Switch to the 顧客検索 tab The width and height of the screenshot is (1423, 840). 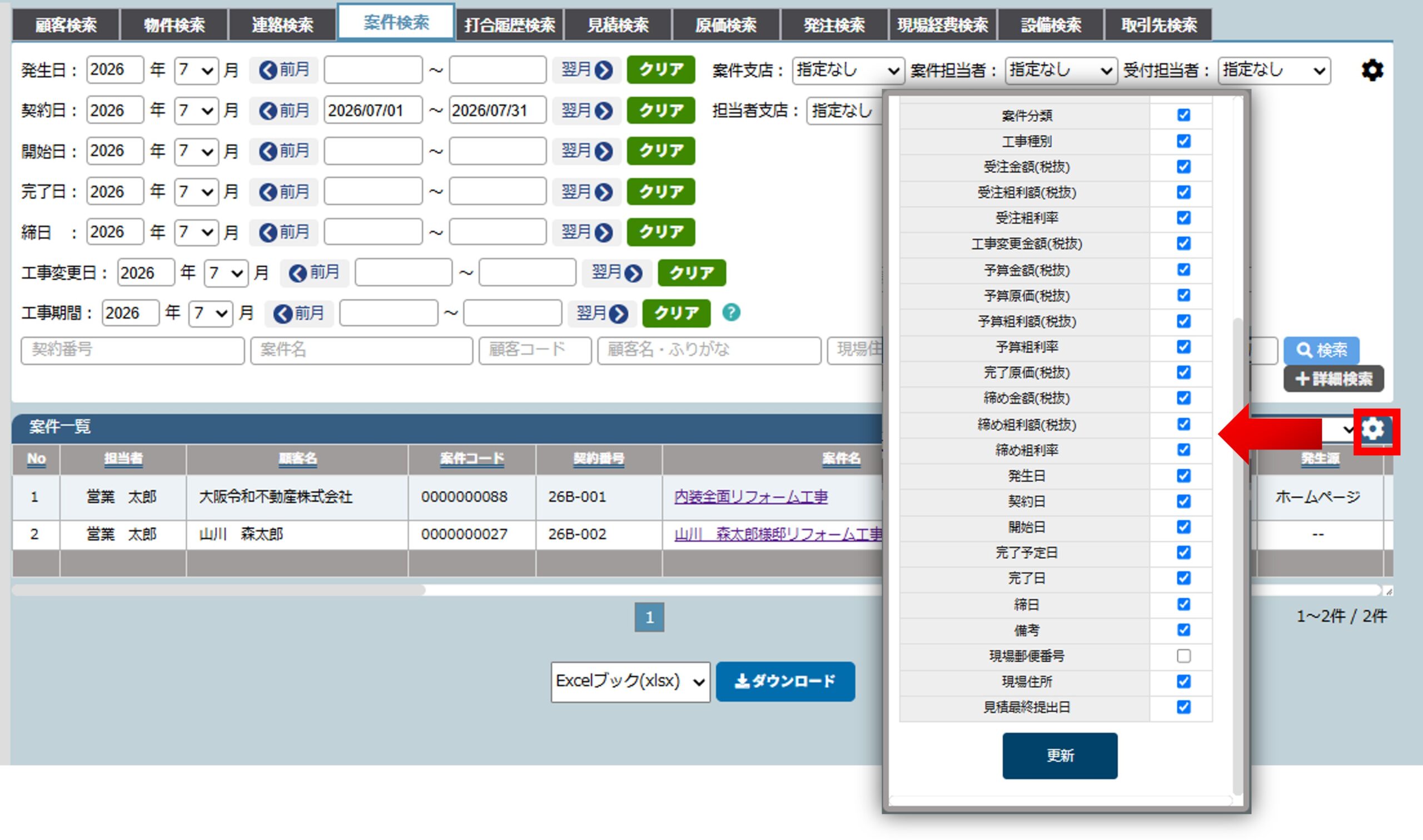tap(66, 25)
